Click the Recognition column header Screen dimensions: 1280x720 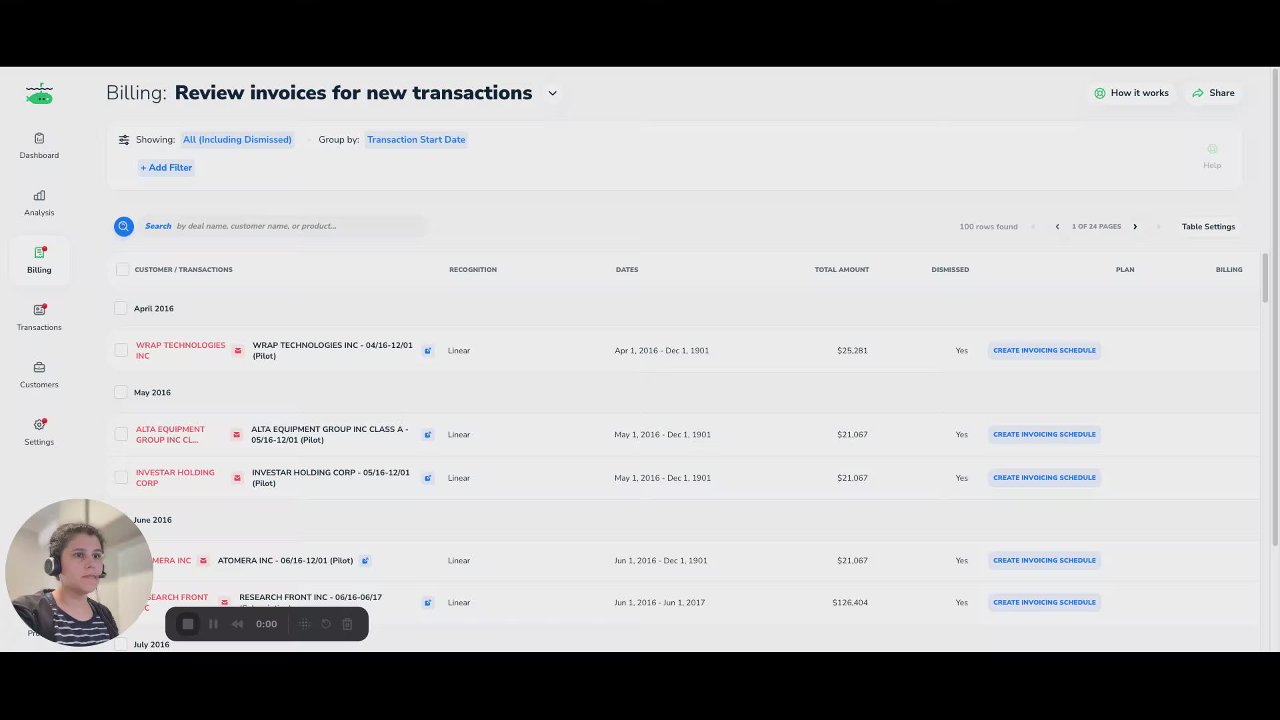(473, 270)
